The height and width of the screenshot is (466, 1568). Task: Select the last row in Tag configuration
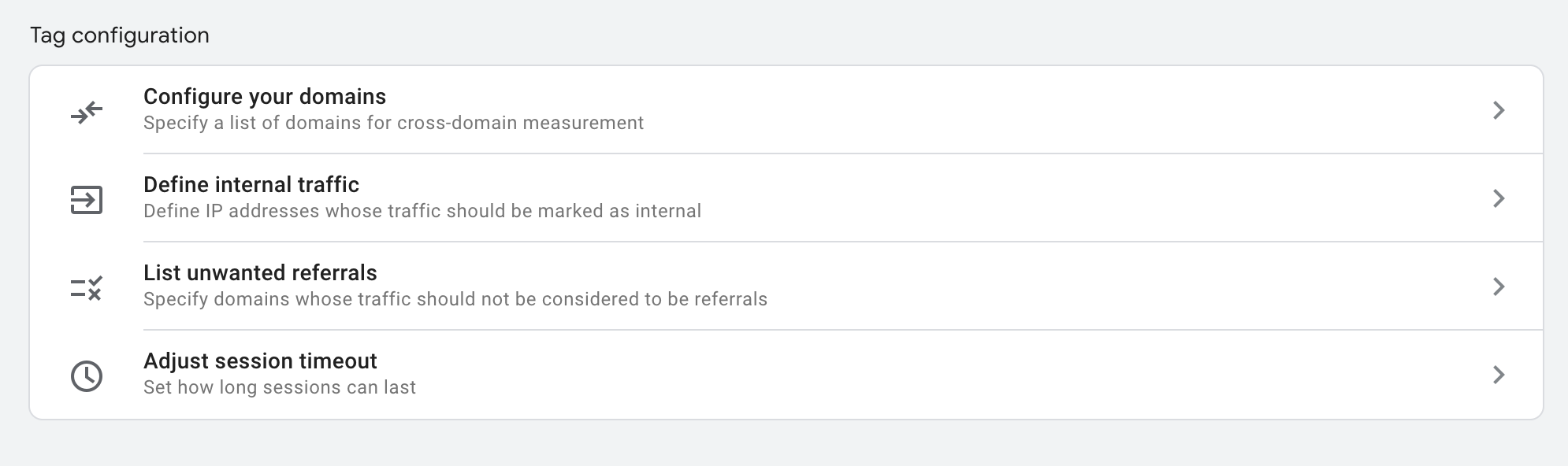pyautogui.click(x=786, y=375)
